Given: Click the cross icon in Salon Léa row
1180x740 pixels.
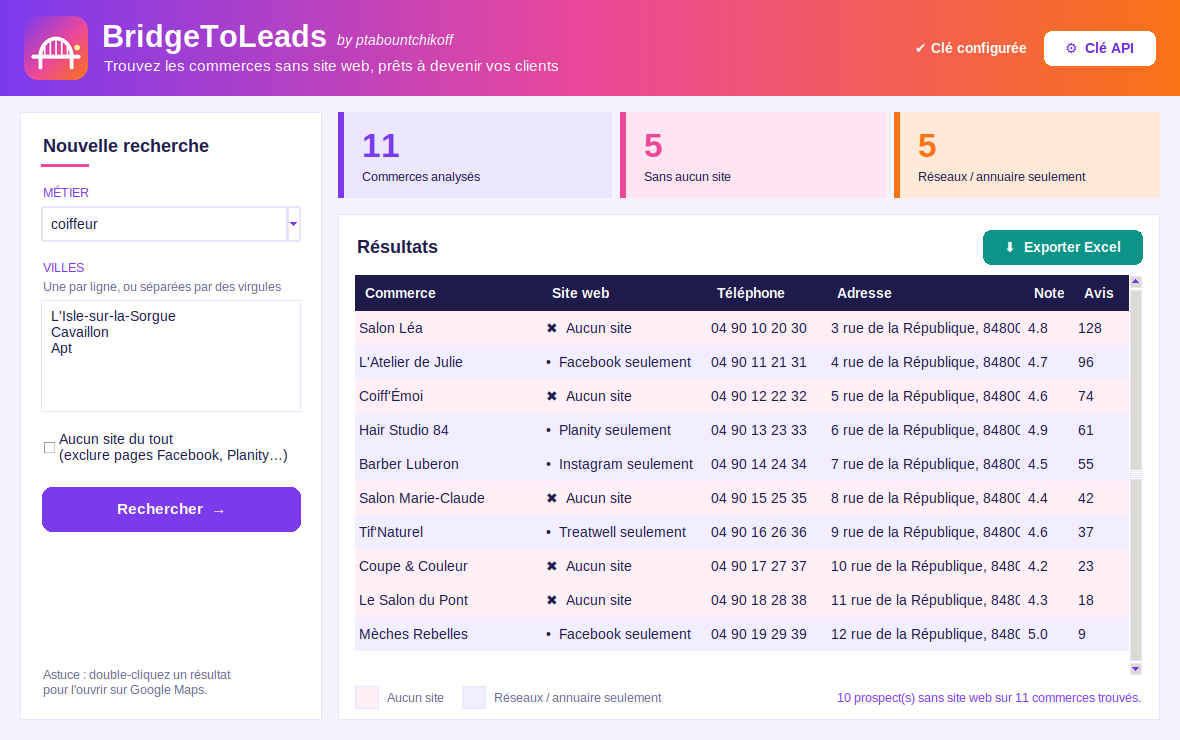Looking at the screenshot, I should [x=552, y=328].
